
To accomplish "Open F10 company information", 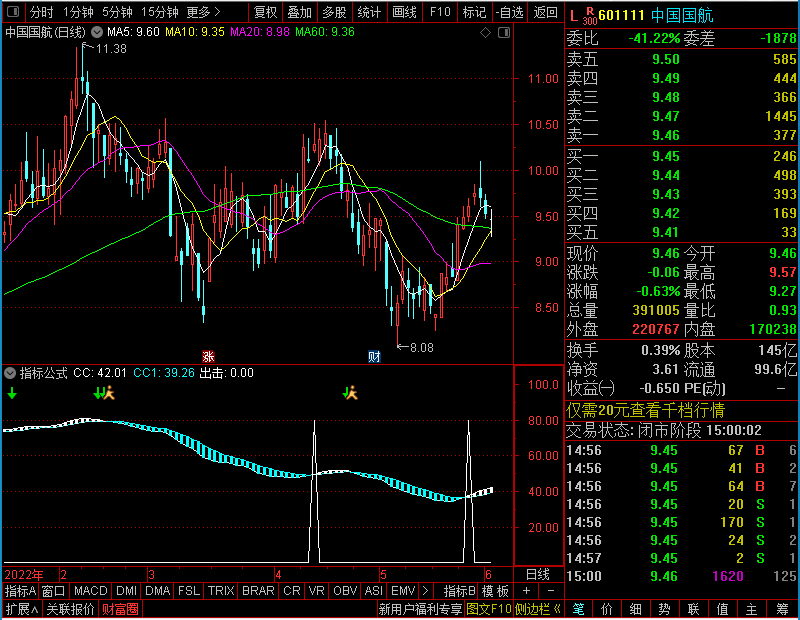I will pos(440,12).
